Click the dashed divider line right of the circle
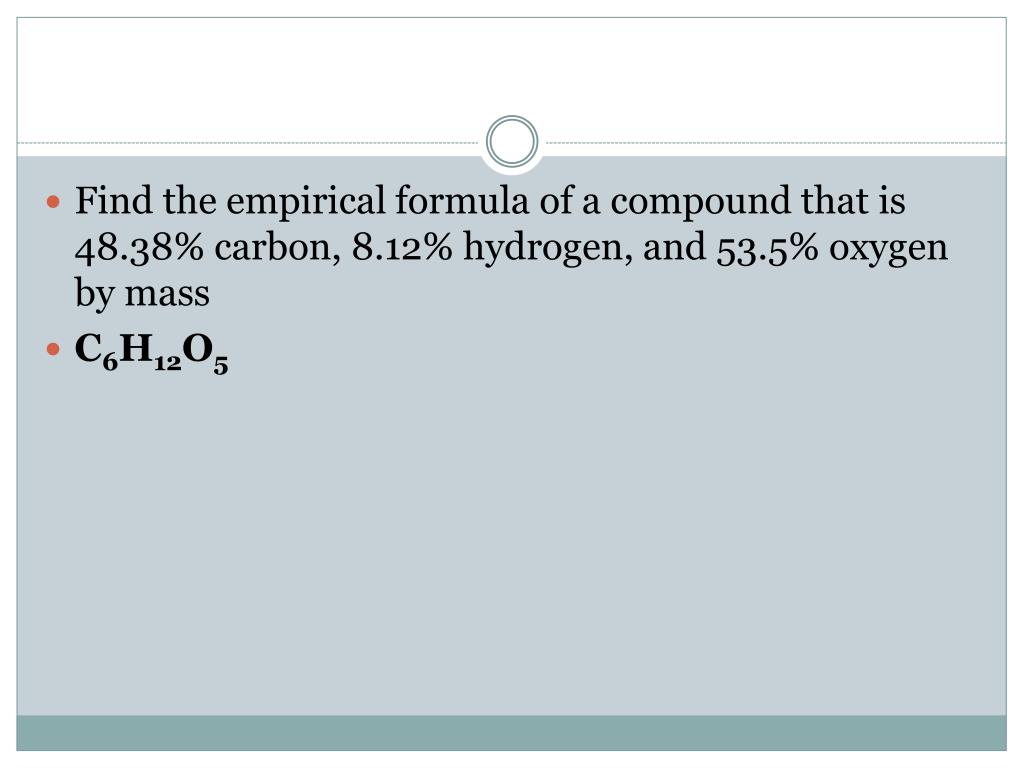Viewport: 1024px width, 768px height. (774, 142)
